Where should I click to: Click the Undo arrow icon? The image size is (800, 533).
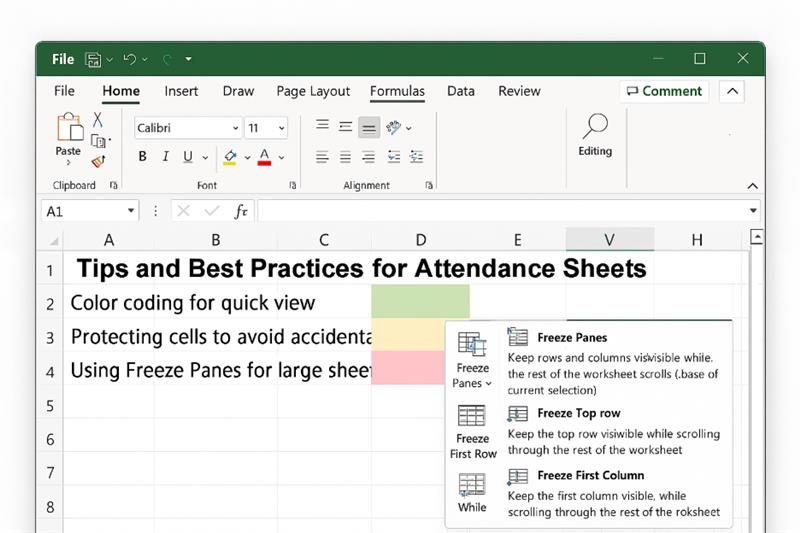[129, 59]
